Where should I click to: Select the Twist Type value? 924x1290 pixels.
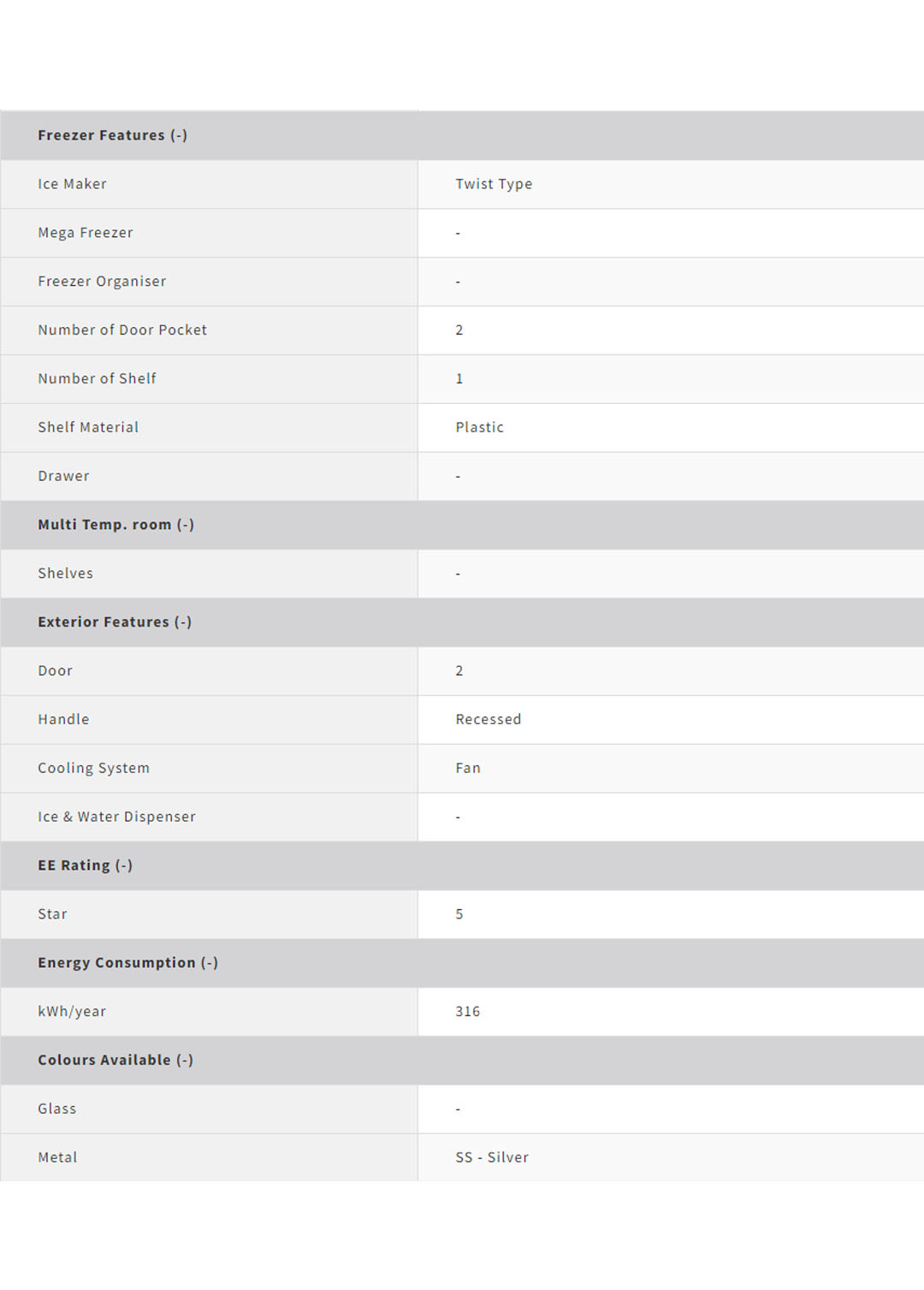coord(494,184)
